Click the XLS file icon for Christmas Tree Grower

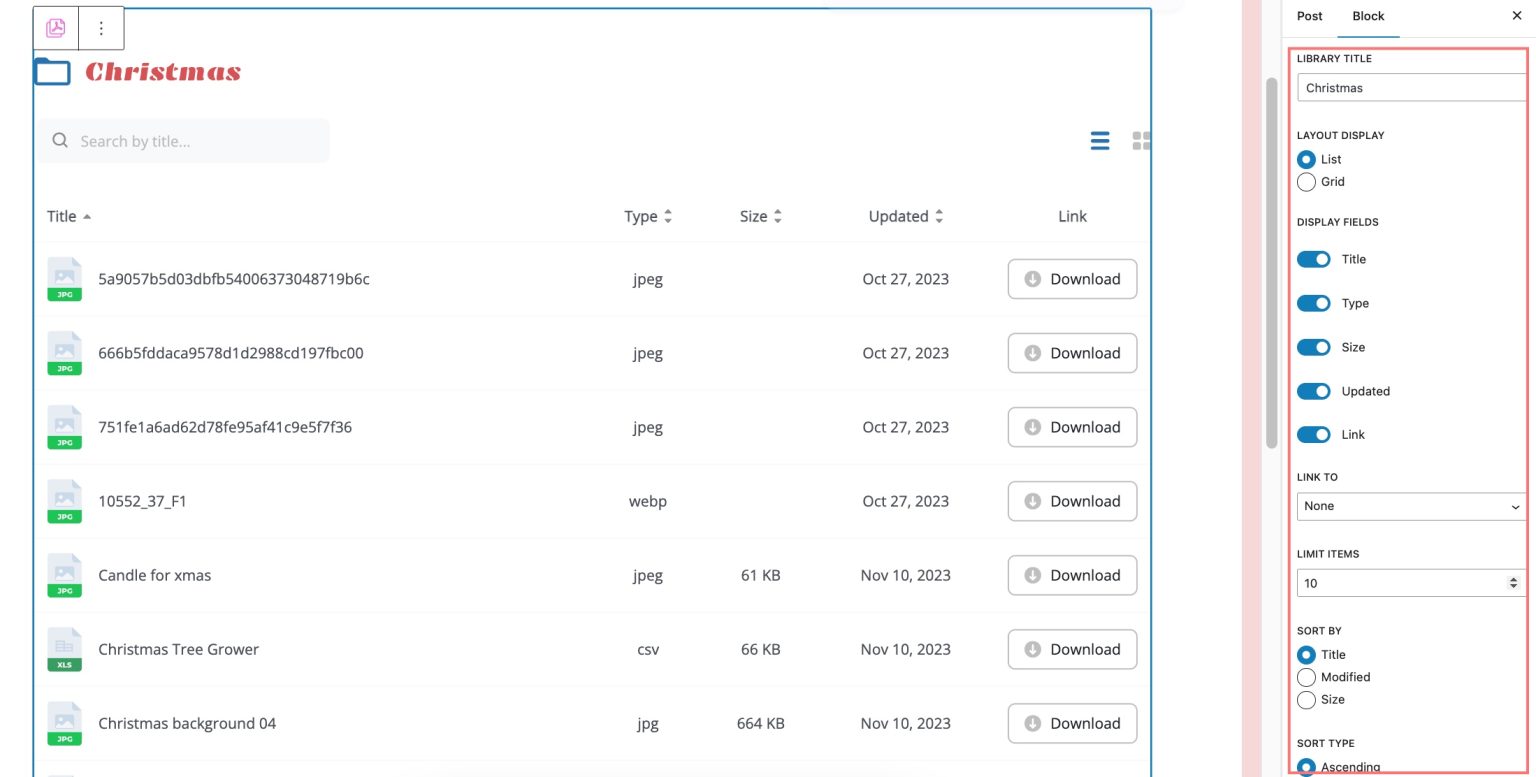coord(64,649)
